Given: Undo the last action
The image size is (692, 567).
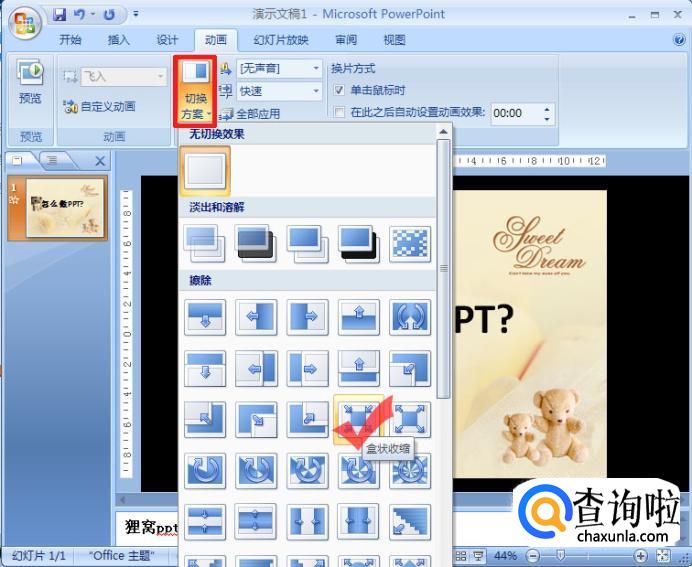Looking at the screenshot, I should pos(79,15).
